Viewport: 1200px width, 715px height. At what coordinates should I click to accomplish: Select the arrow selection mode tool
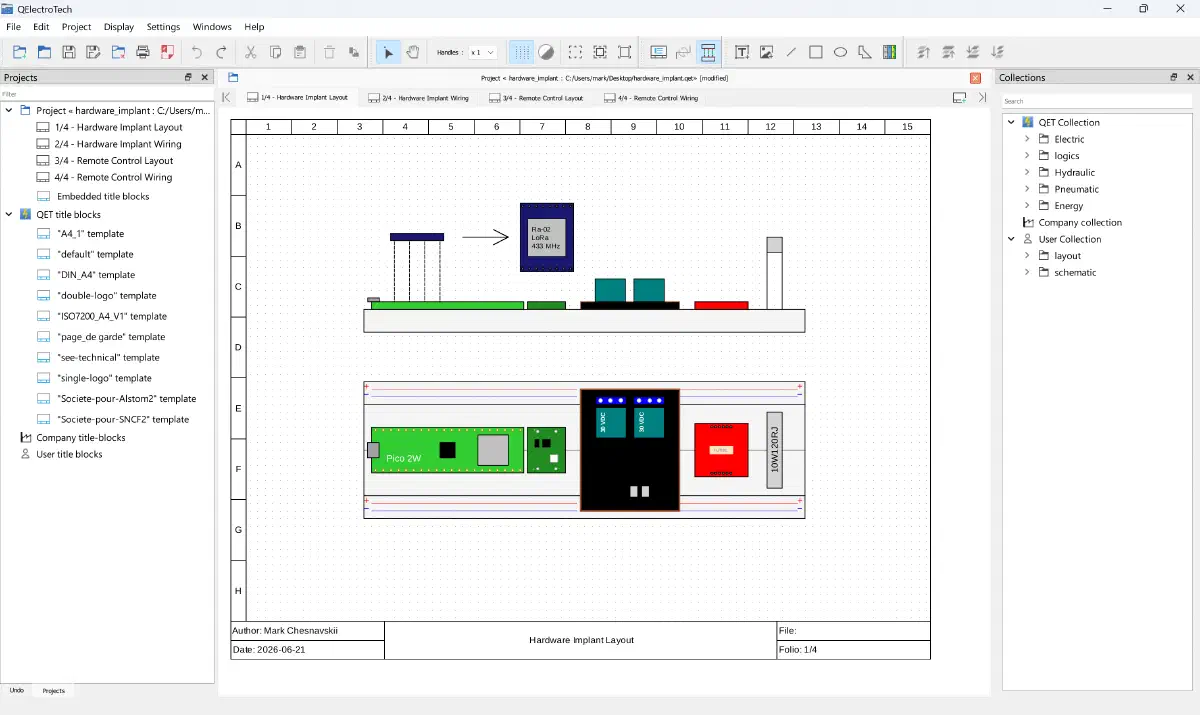388,52
